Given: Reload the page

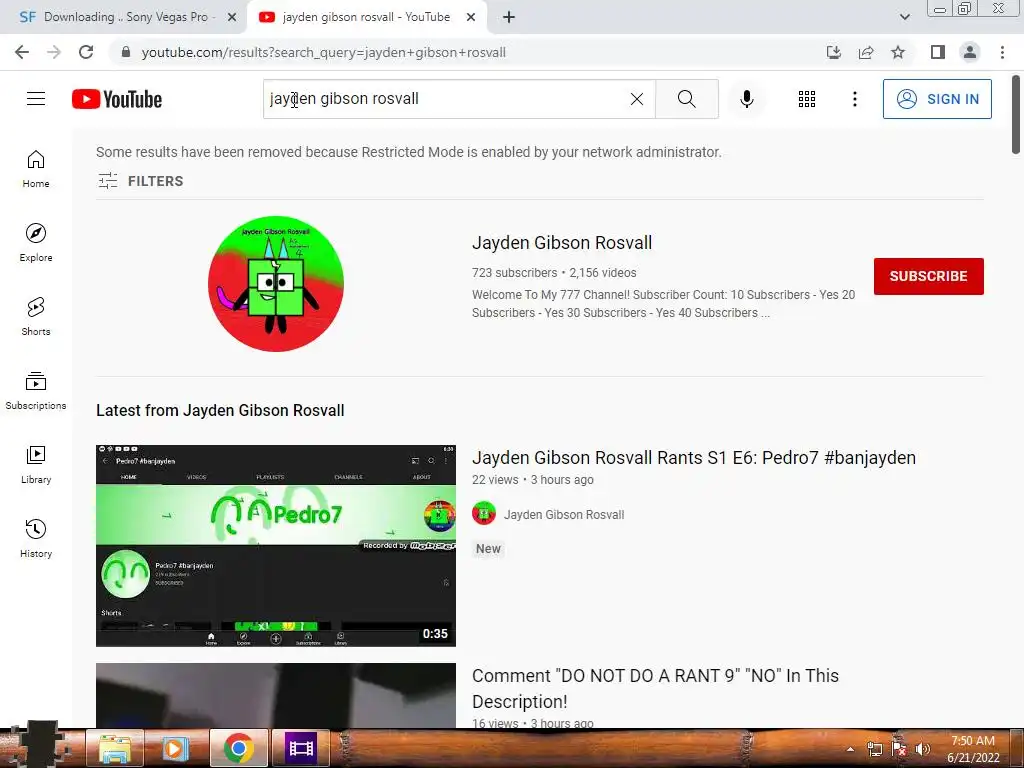Looking at the screenshot, I should (86, 52).
